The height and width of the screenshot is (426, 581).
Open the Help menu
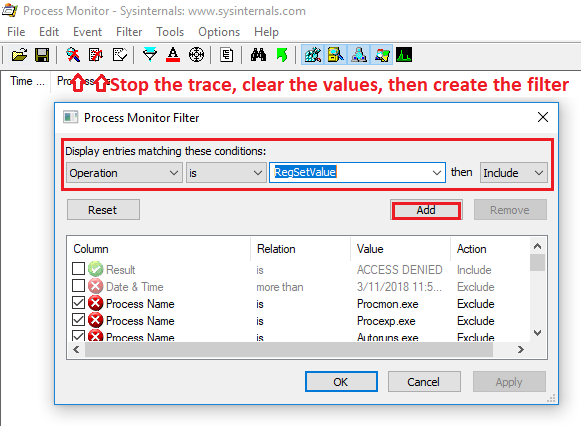[x=266, y=32]
